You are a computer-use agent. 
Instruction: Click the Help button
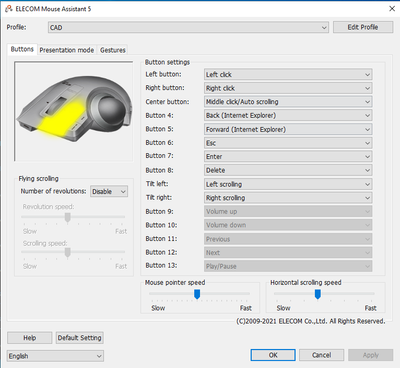point(30,338)
